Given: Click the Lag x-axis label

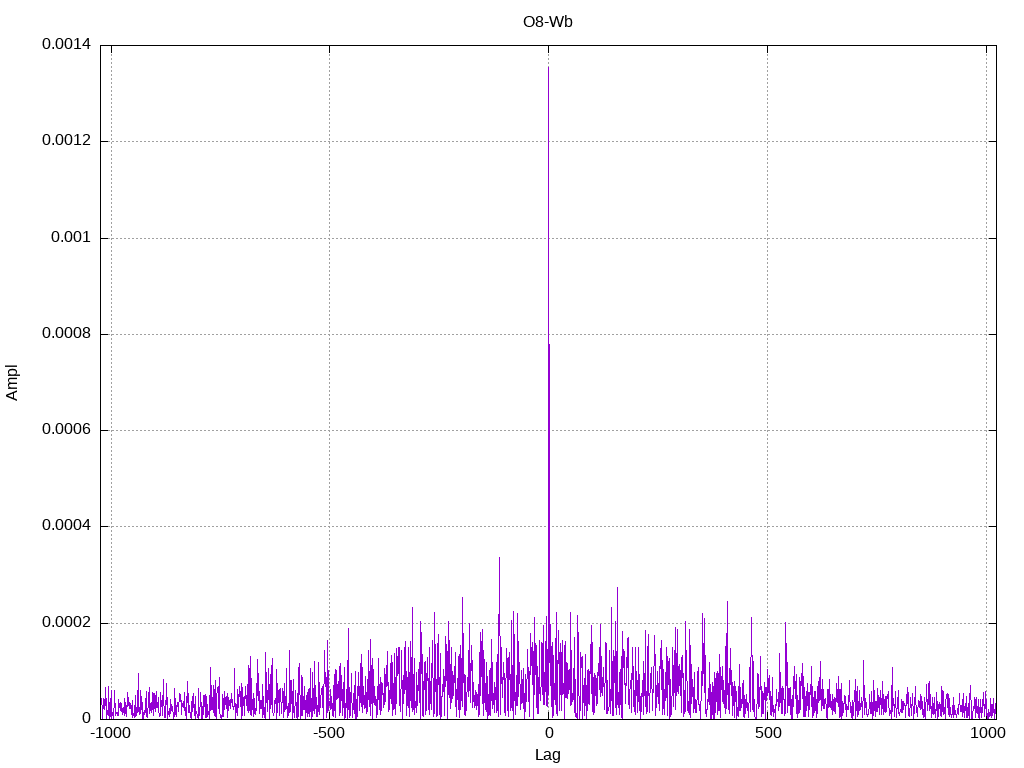Looking at the screenshot, I should click(x=548, y=755).
